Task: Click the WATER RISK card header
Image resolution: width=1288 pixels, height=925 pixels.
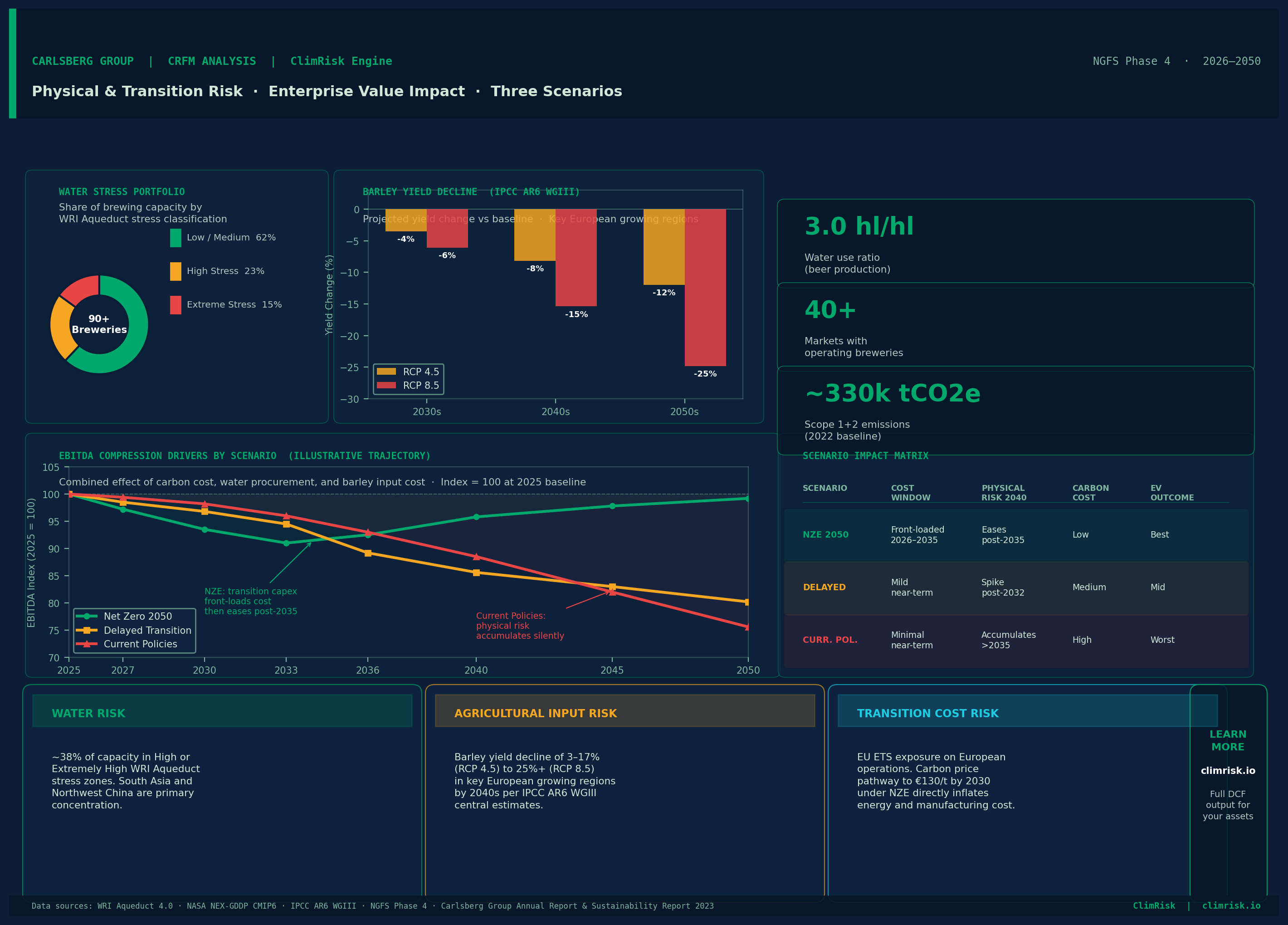Action: point(222,711)
